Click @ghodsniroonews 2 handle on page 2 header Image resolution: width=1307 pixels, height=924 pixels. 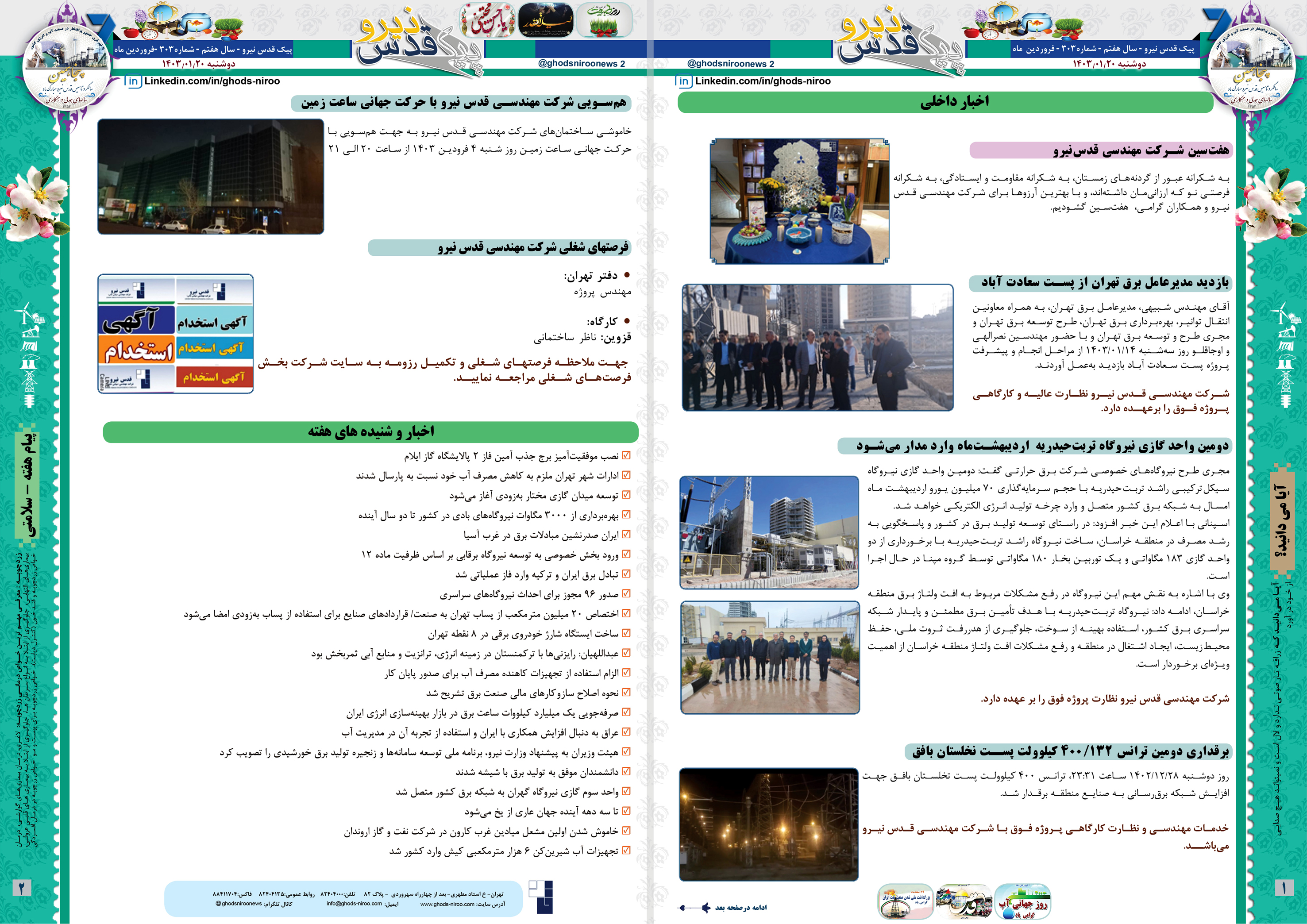click(581, 64)
